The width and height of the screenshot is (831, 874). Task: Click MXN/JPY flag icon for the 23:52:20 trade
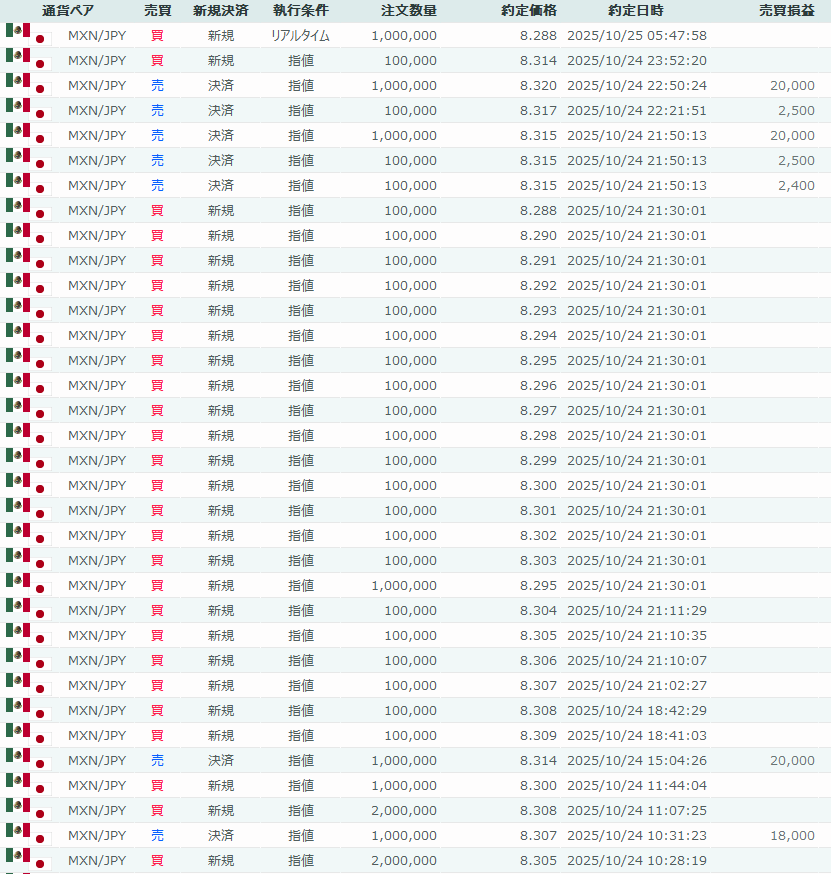(27, 61)
